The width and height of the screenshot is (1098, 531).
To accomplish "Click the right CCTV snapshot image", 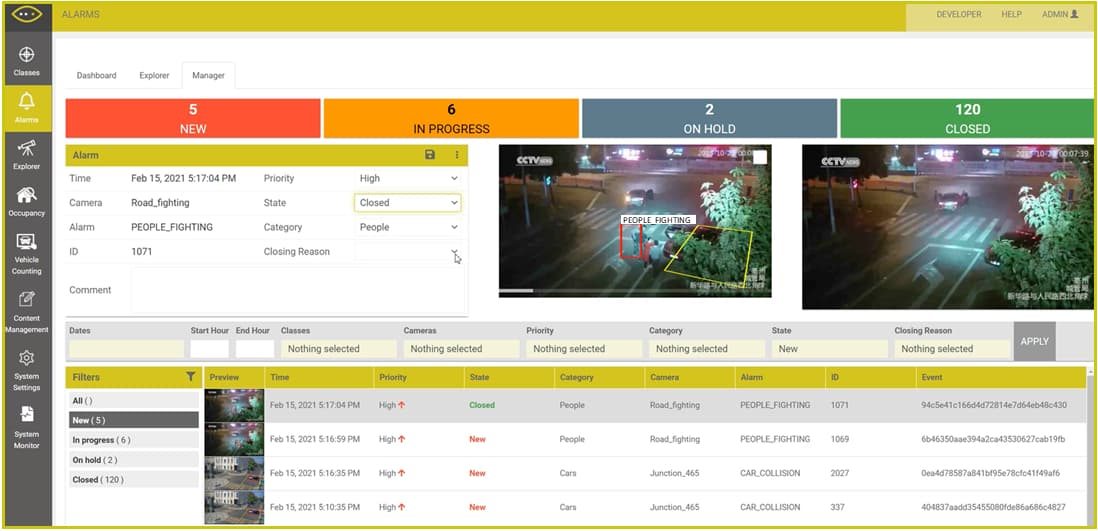I will [947, 227].
